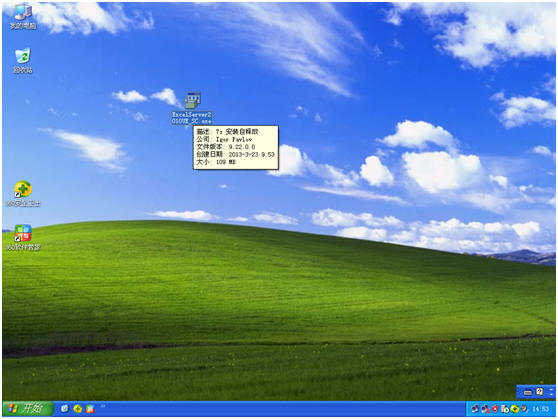Click the language bar help icon
This screenshot has width=558, height=419.
[539, 392]
